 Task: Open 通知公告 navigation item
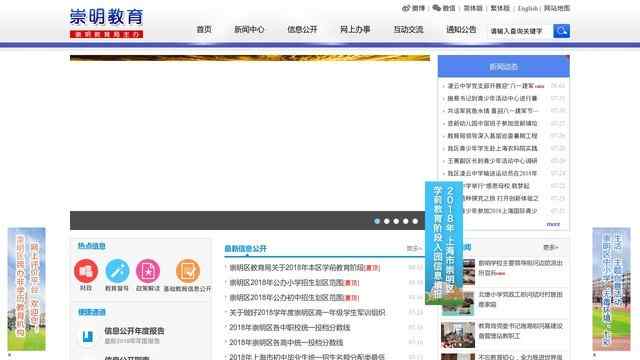click(x=461, y=29)
